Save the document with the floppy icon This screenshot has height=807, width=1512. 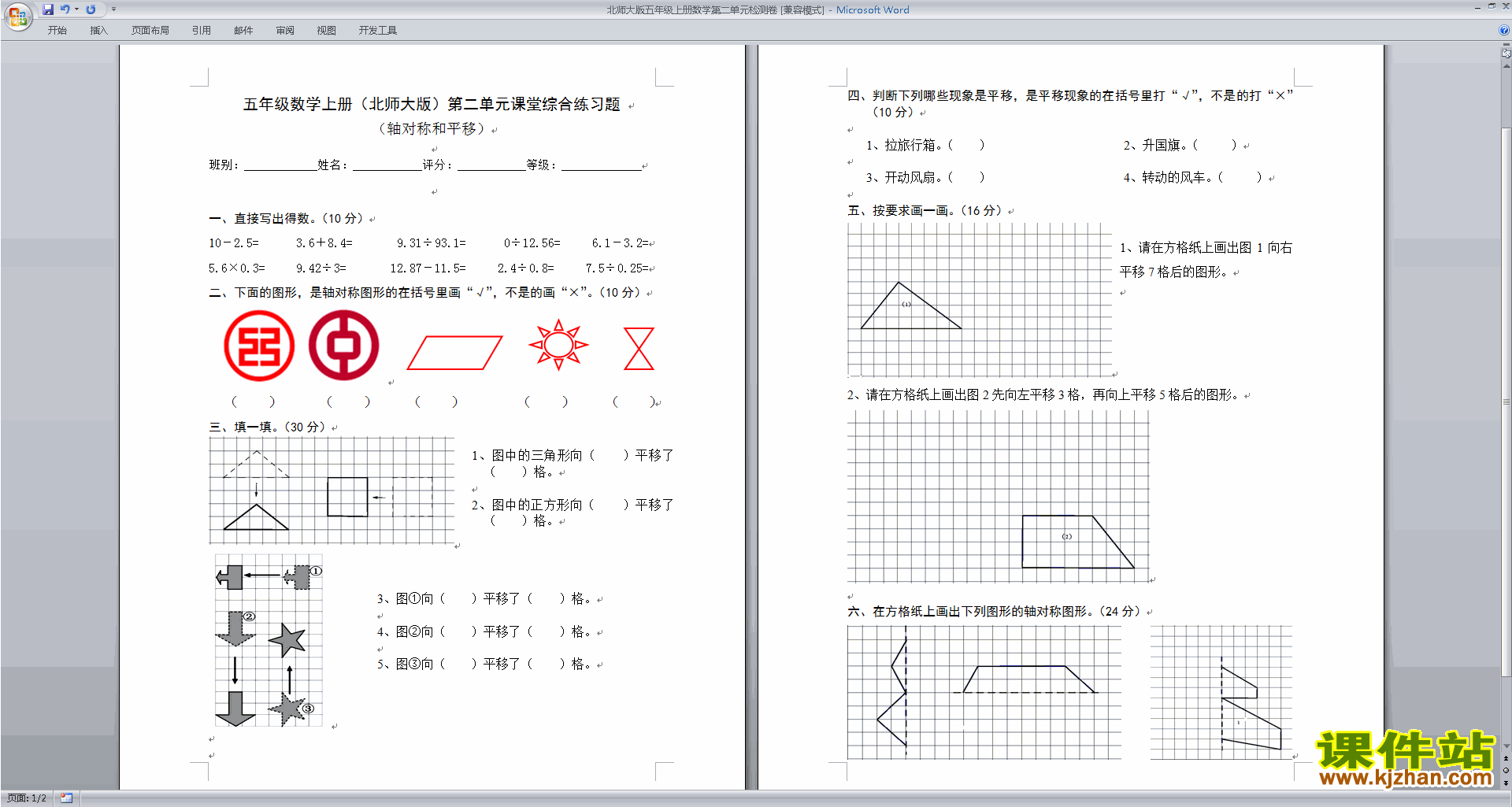point(48,9)
